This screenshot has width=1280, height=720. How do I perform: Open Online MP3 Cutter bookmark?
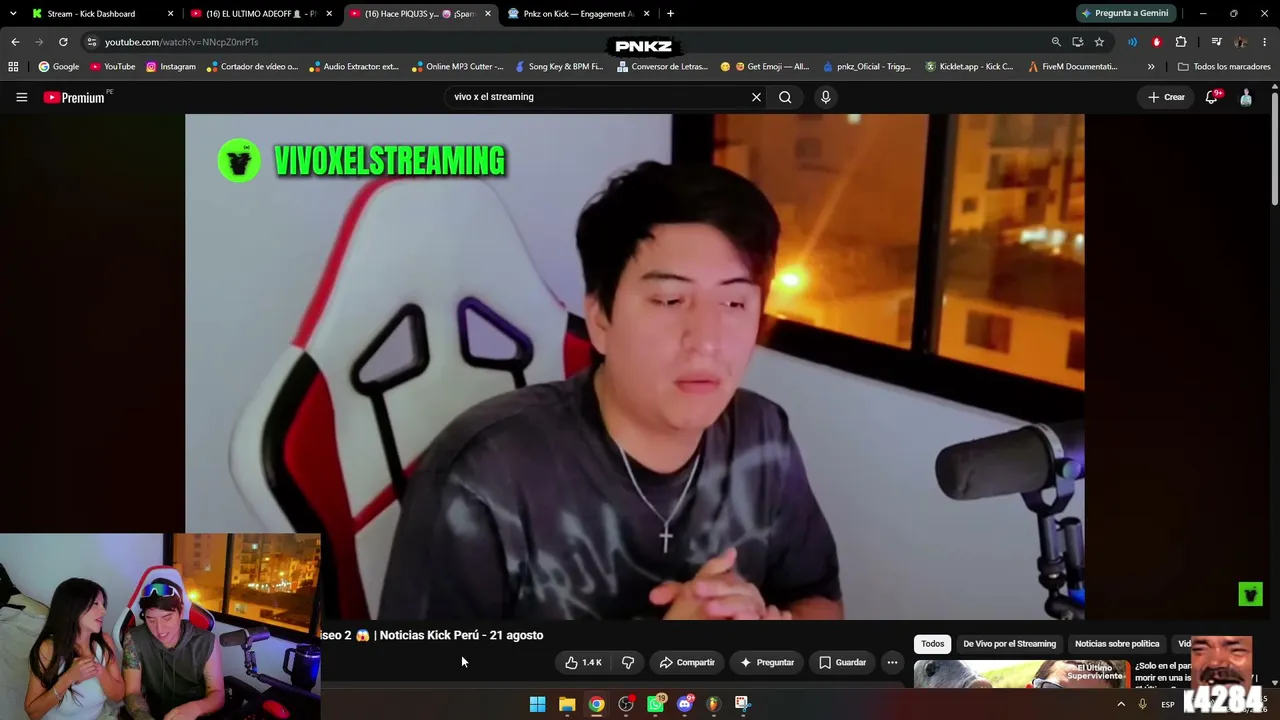458,67
